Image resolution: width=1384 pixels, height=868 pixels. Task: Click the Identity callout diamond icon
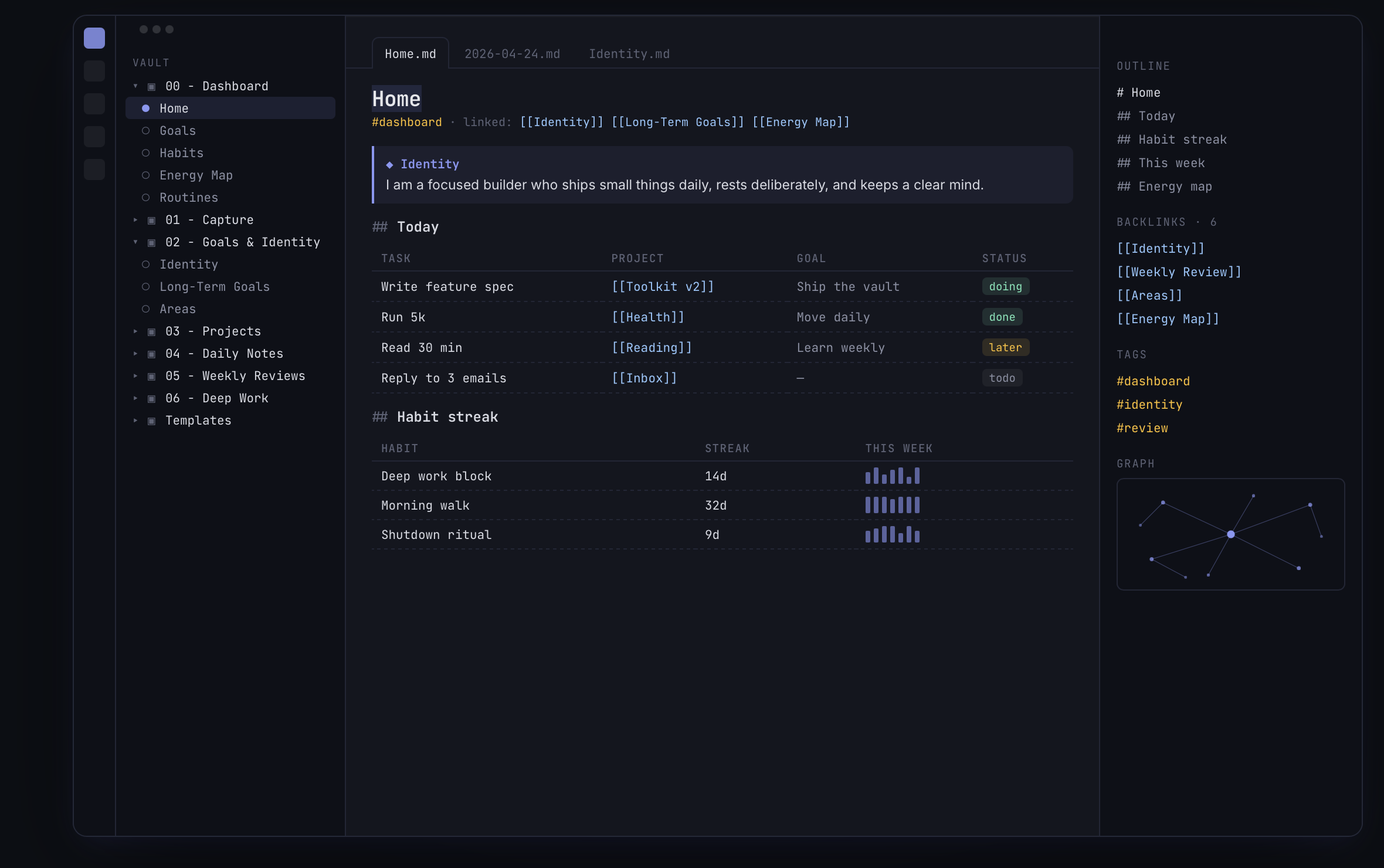pyautogui.click(x=389, y=165)
